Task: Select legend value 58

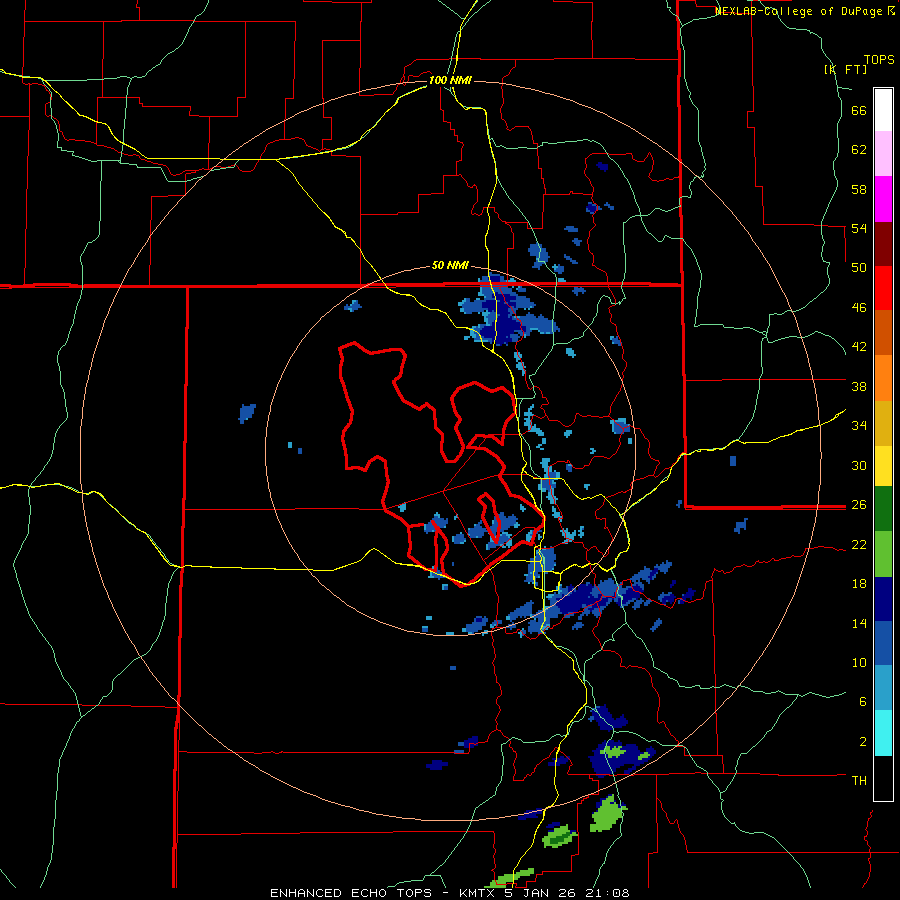Action: pyautogui.click(x=859, y=189)
